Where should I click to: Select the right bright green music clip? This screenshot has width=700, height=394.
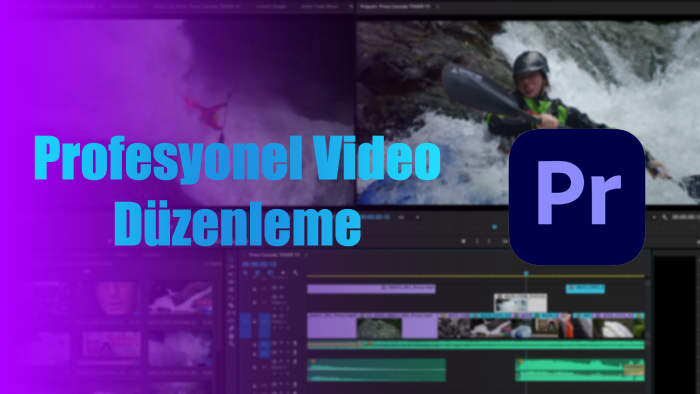580,370
